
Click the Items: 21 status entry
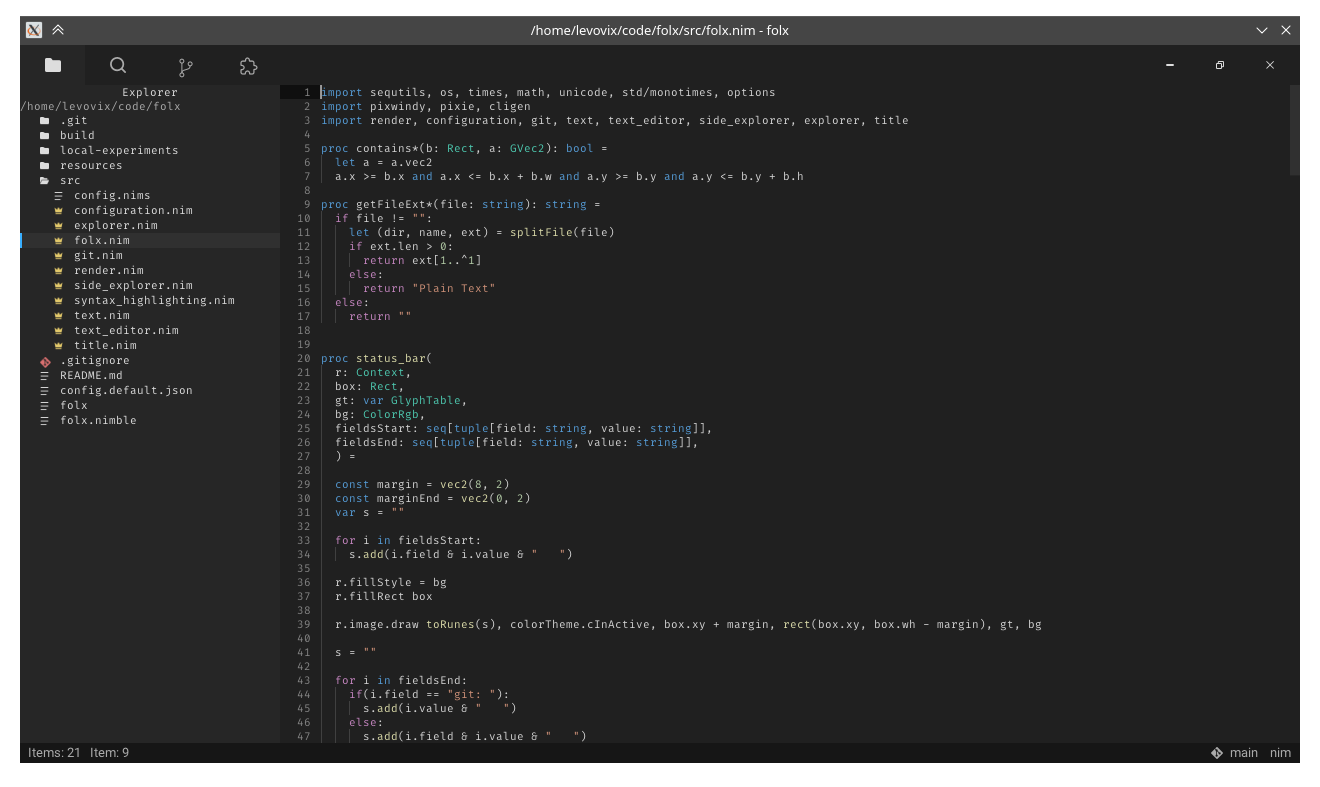[x=54, y=753]
